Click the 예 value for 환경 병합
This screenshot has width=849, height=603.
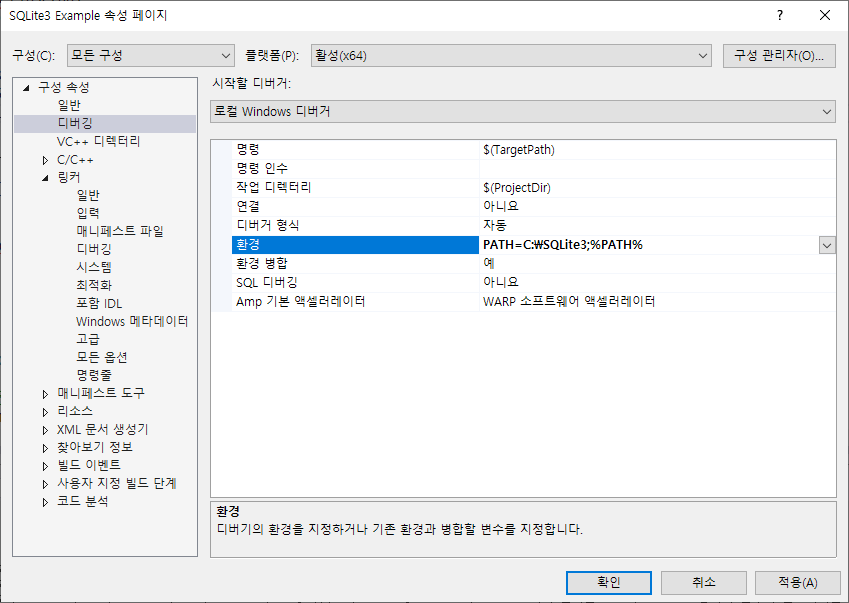[x=657, y=264]
